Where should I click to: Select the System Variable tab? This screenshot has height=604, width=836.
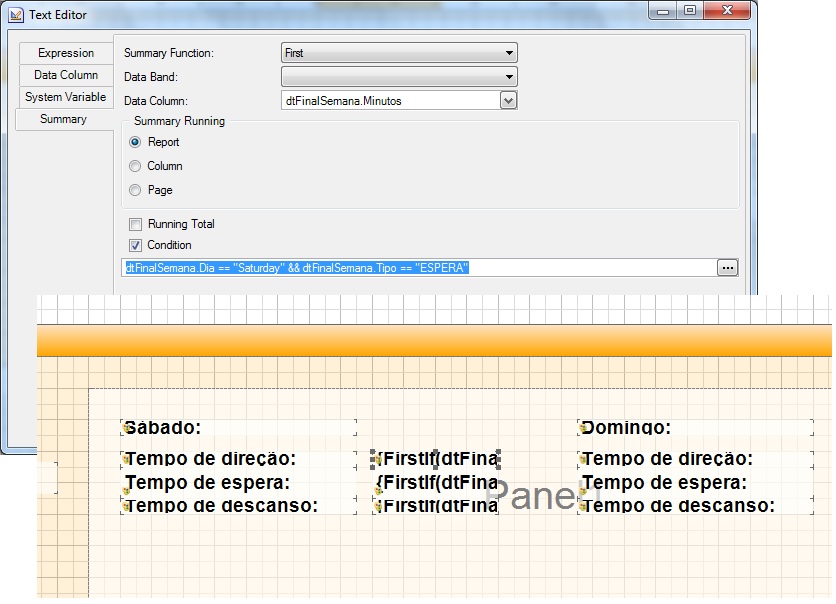coord(66,97)
